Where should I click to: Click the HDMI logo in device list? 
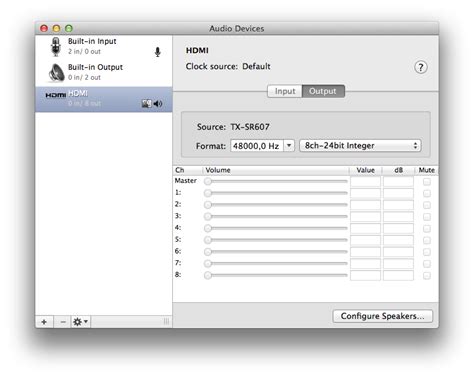[56, 95]
